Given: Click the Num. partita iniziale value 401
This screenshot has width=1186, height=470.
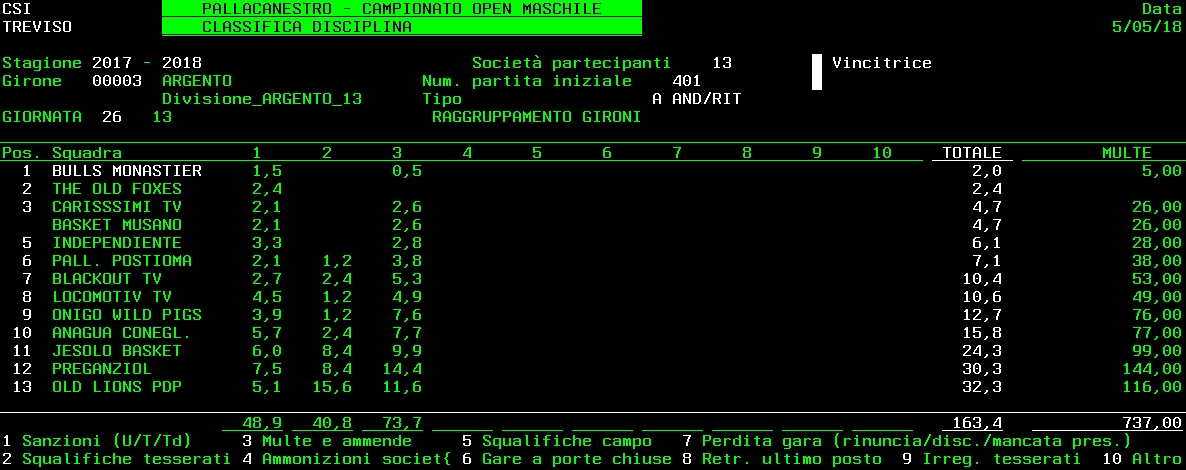Looking at the screenshot, I should [686, 81].
